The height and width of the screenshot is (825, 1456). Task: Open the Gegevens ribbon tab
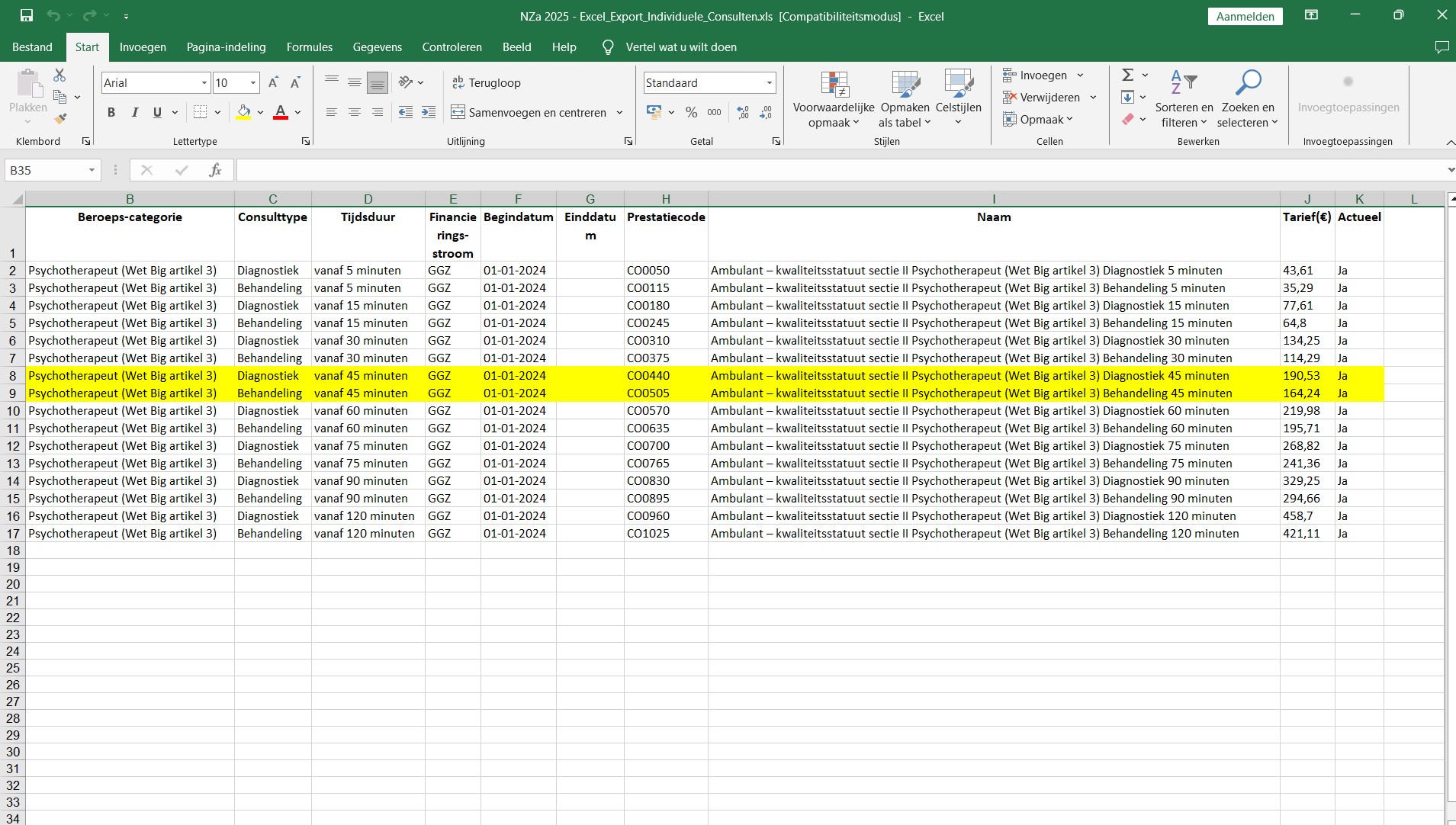tap(377, 47)
